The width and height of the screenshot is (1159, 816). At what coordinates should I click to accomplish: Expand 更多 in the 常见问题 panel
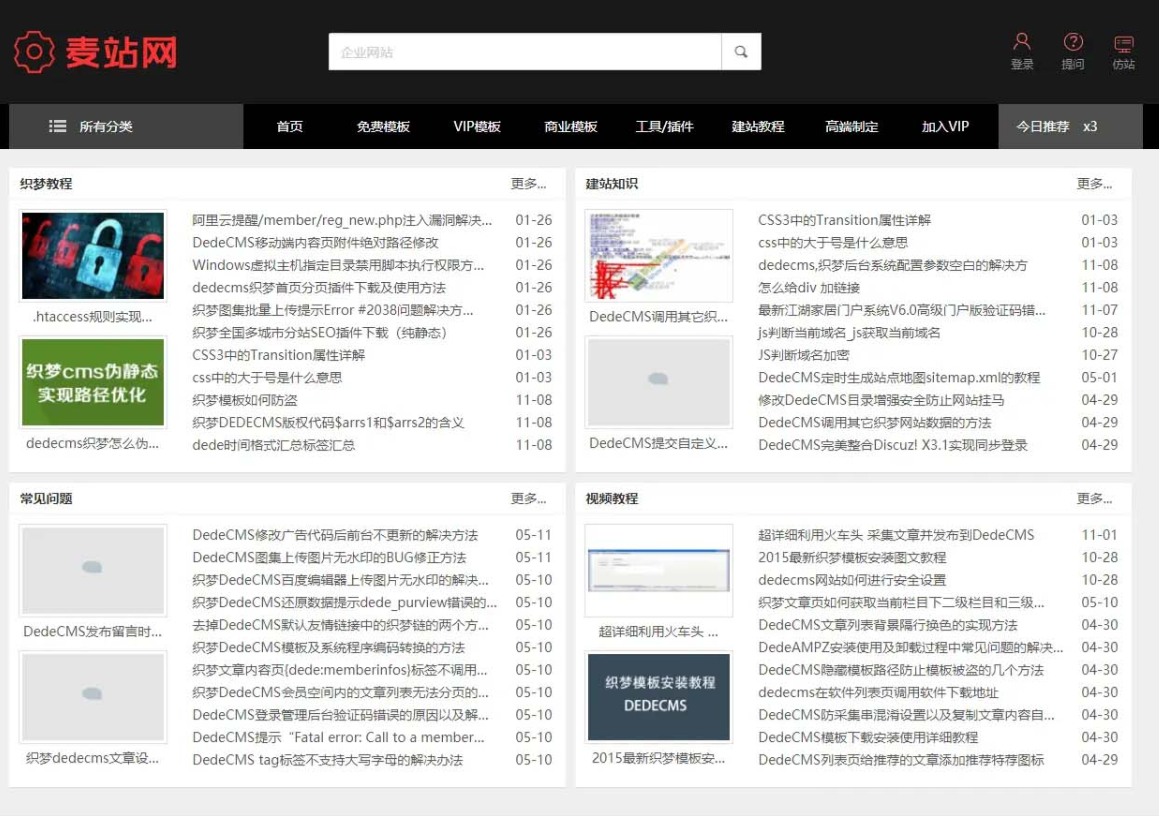(x=528, y=499)
